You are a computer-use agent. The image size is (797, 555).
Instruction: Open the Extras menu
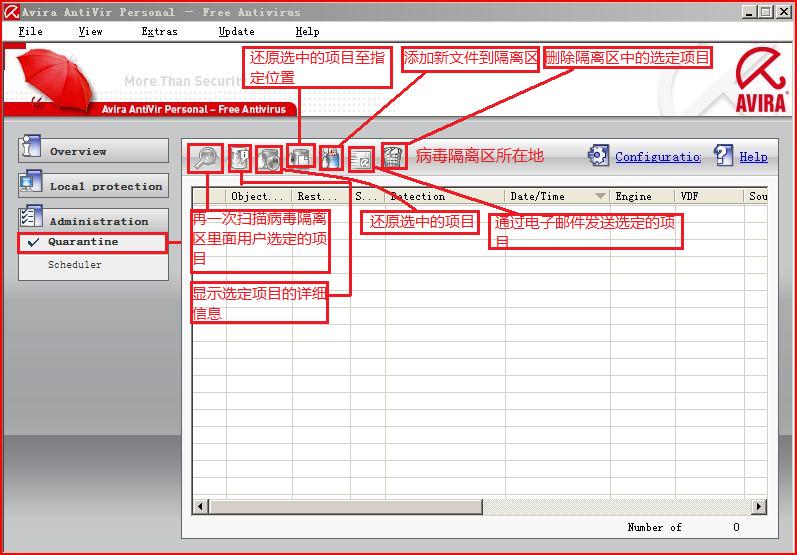160,32
